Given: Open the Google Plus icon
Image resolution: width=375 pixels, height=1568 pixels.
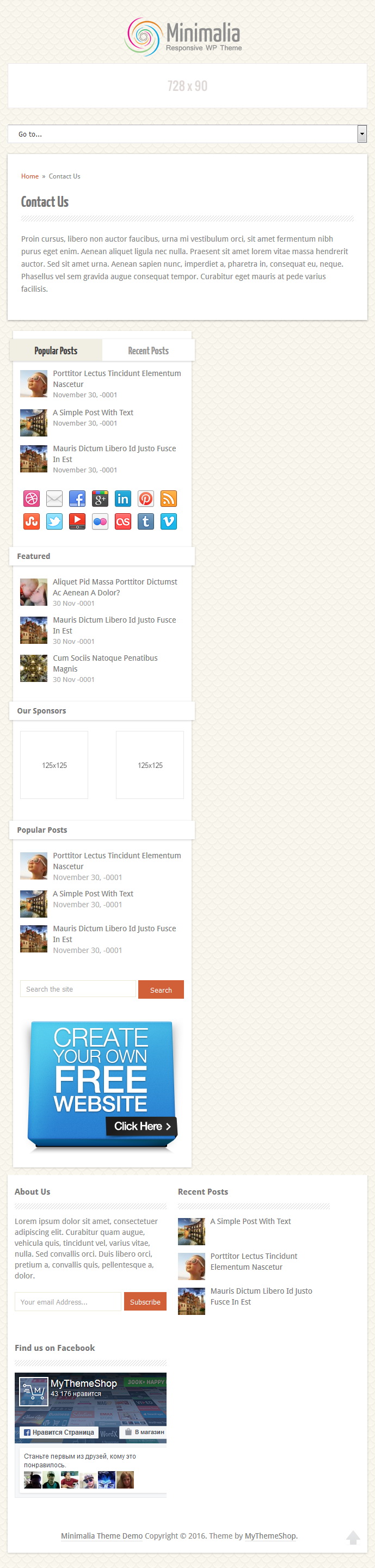Looking at the screenshot, I should [100, 499].
